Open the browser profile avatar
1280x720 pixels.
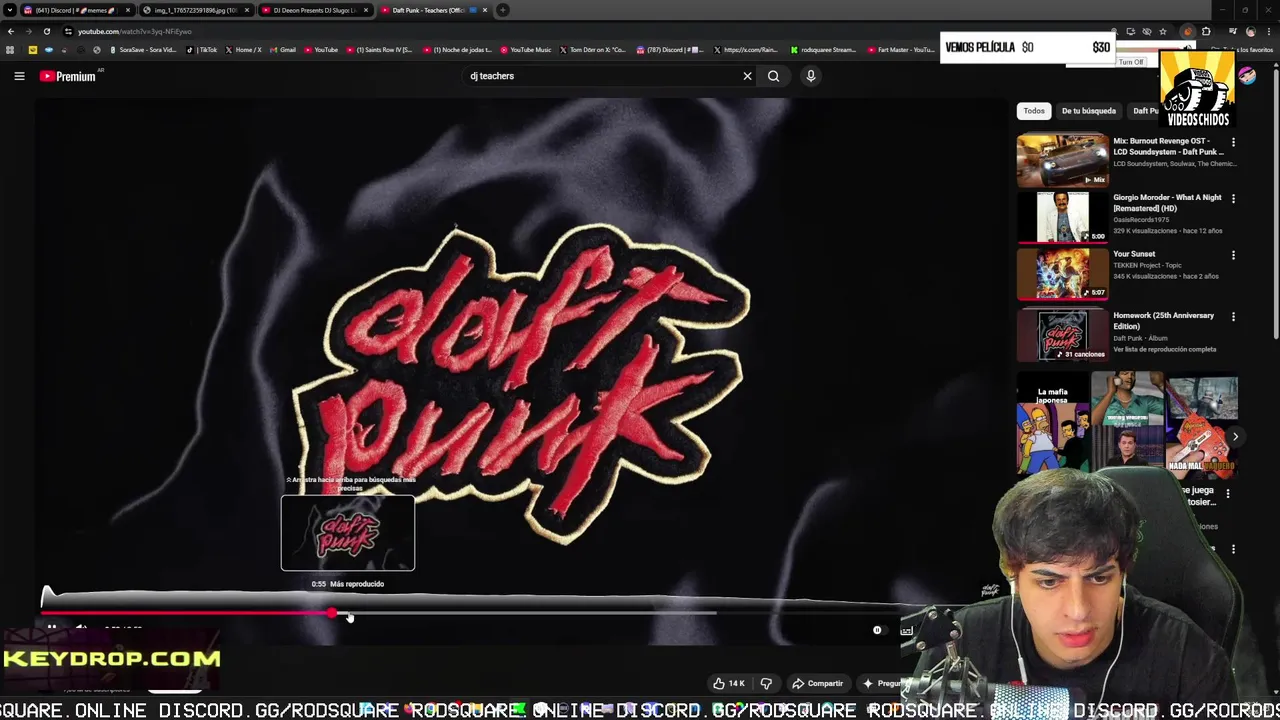1250,31
